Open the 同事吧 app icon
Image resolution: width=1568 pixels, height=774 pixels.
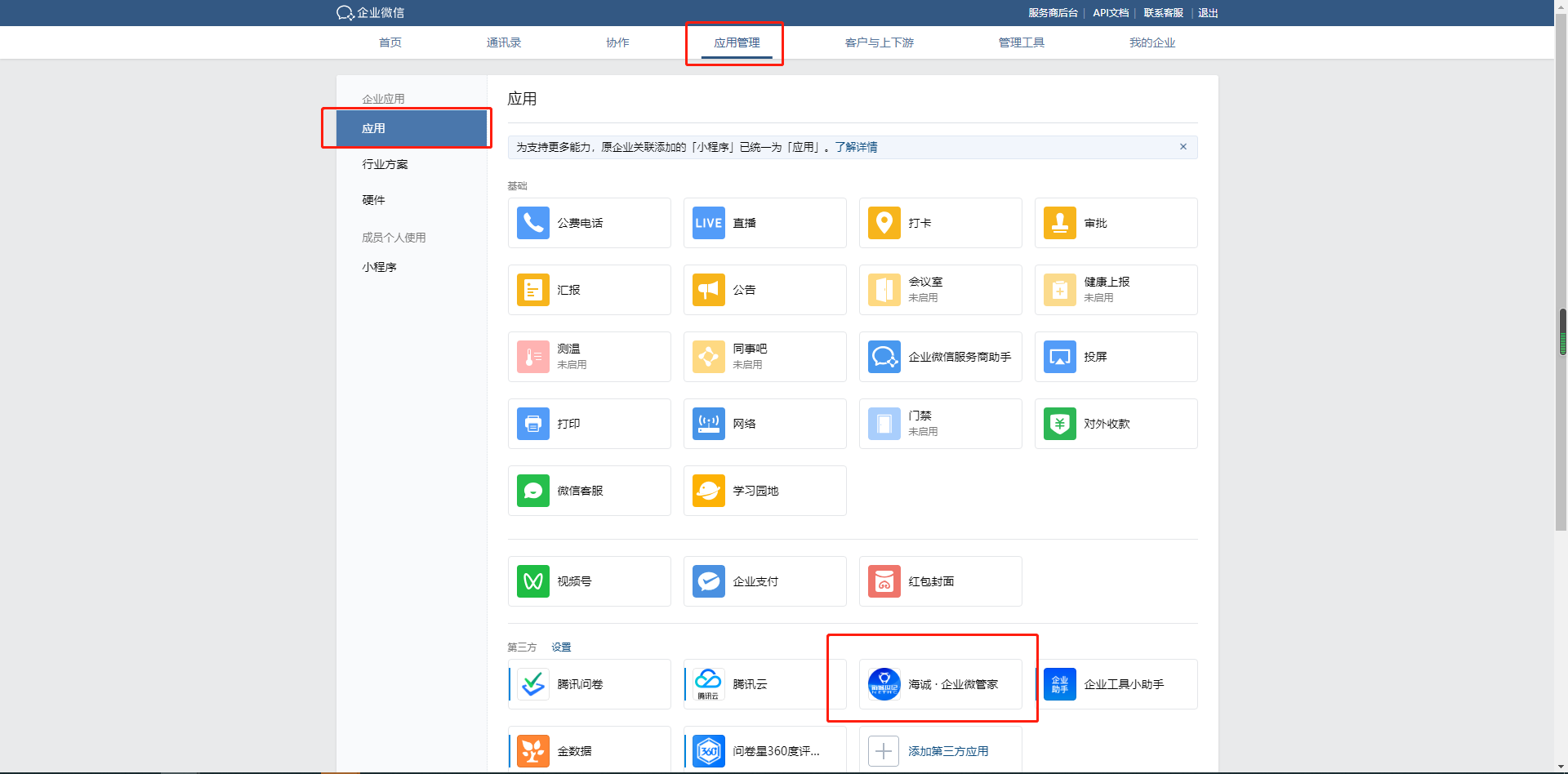(x=708, y=357)
